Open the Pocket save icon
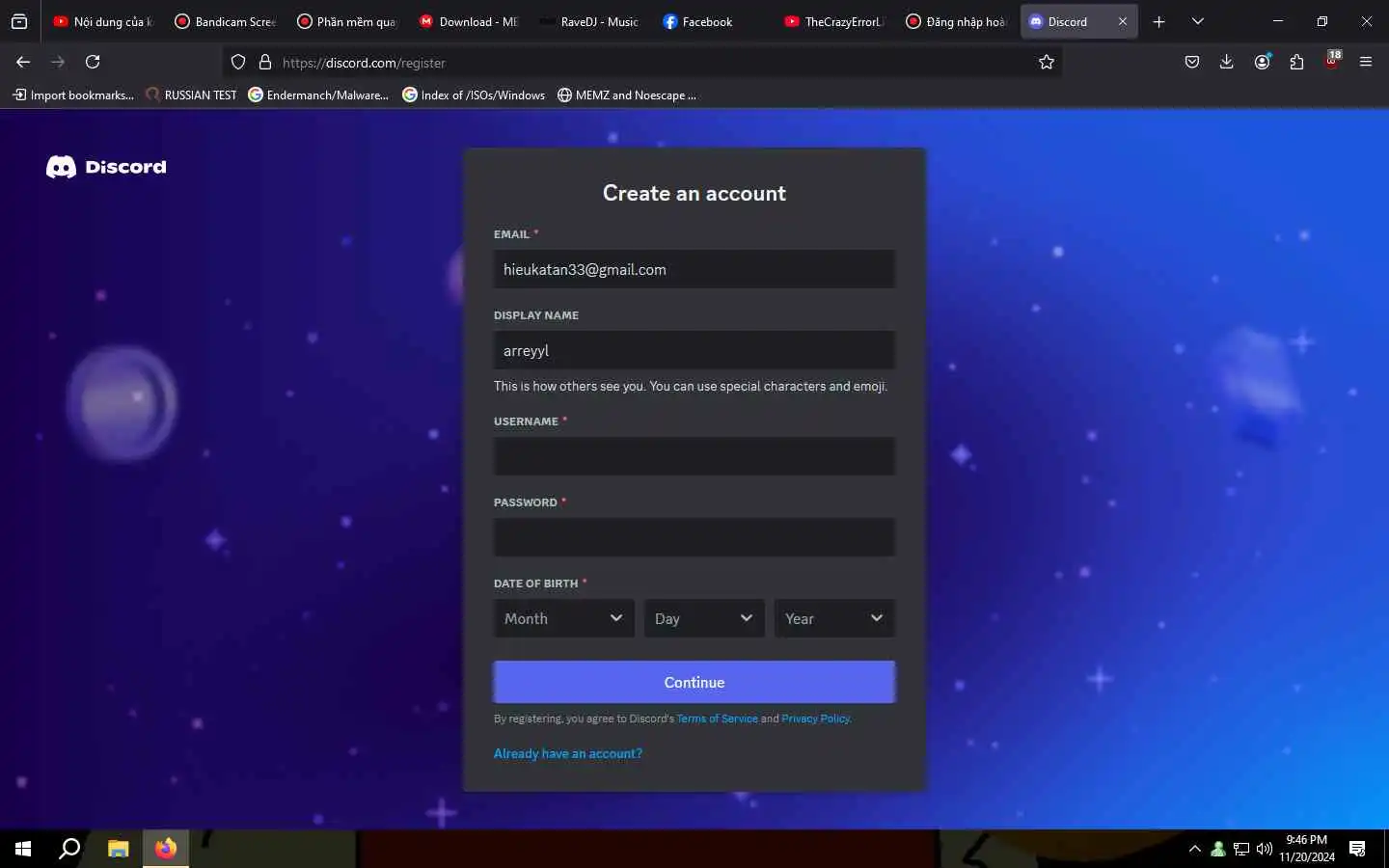Screen dimensions: 1389x868 [x=1192, y=62]
